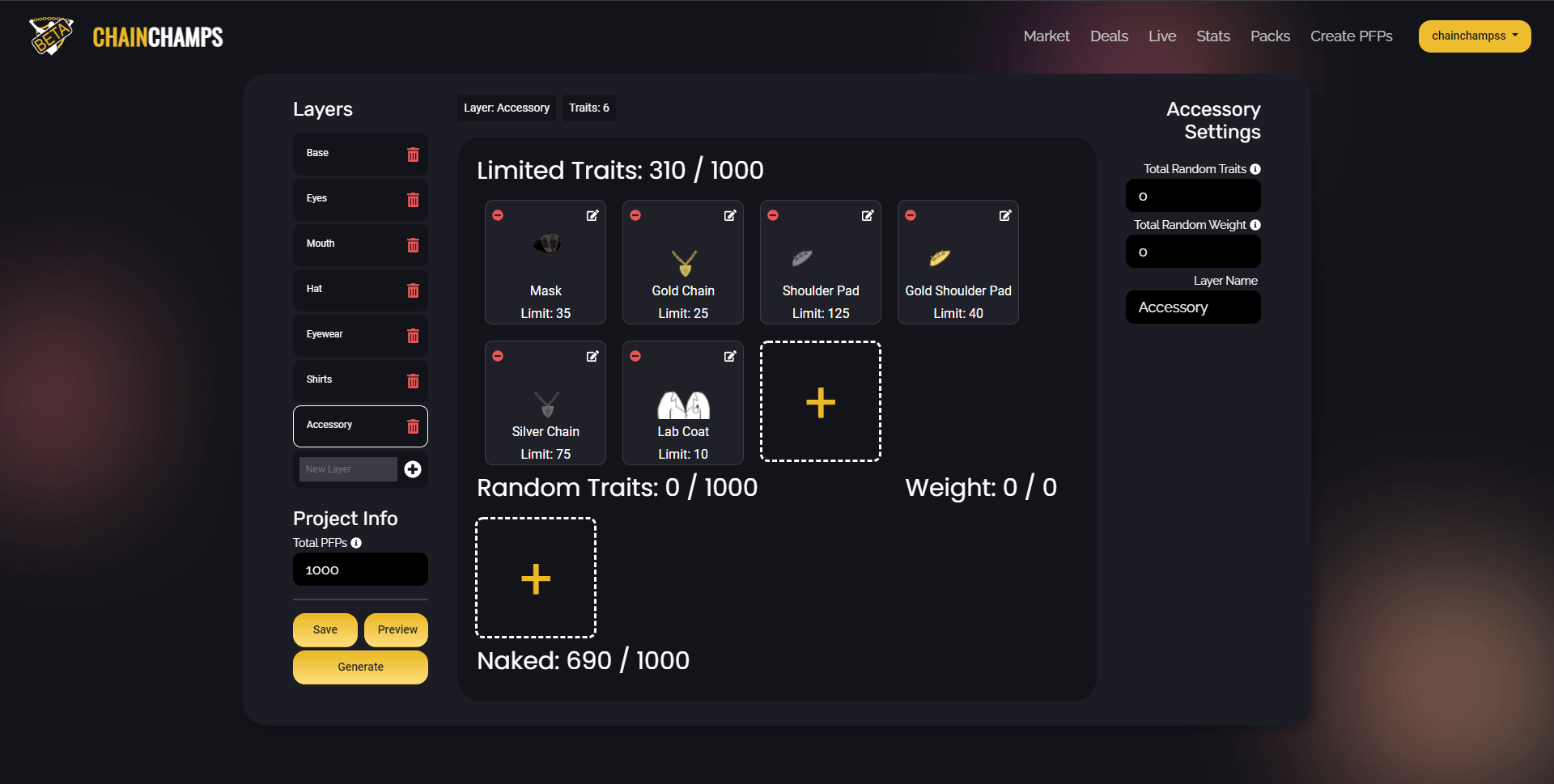This screenshot has width=1554, height=784.
Task: Edit the Silver Chain trait
Action: (592, 356)
